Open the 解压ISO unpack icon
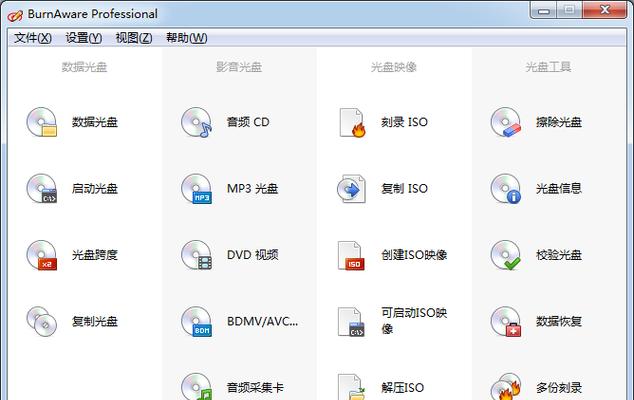This screenshot has height=400, width=634. tap(351, 387)
